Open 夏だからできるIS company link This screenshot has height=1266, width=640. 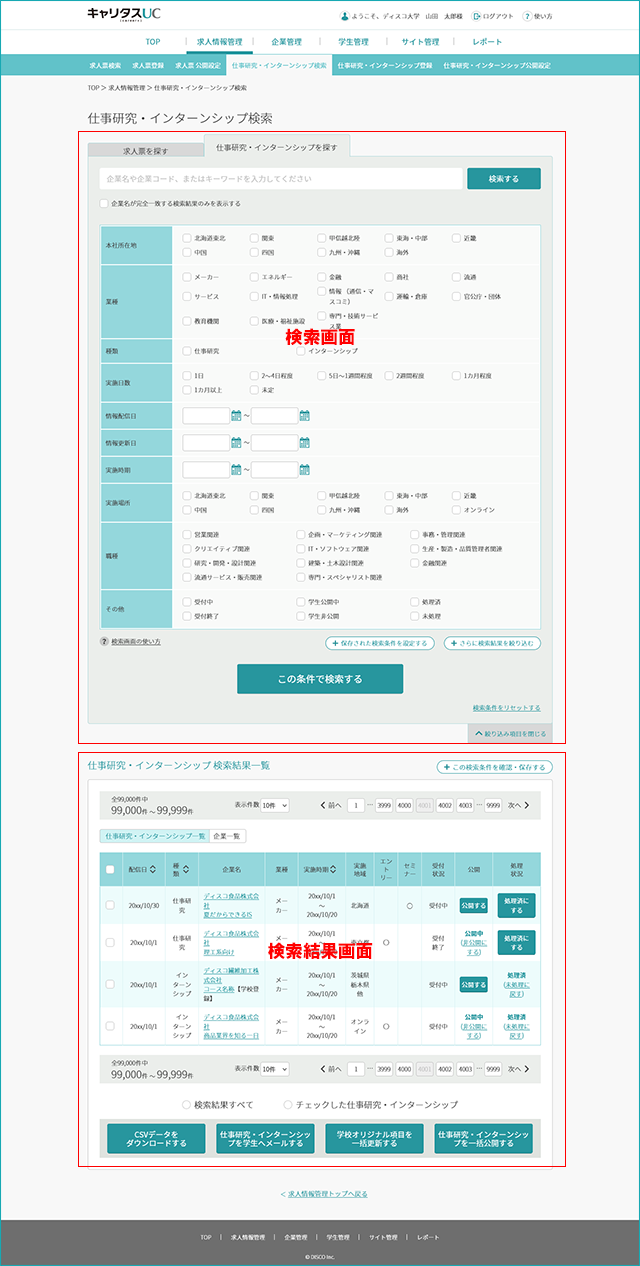[x=227, y=914]
